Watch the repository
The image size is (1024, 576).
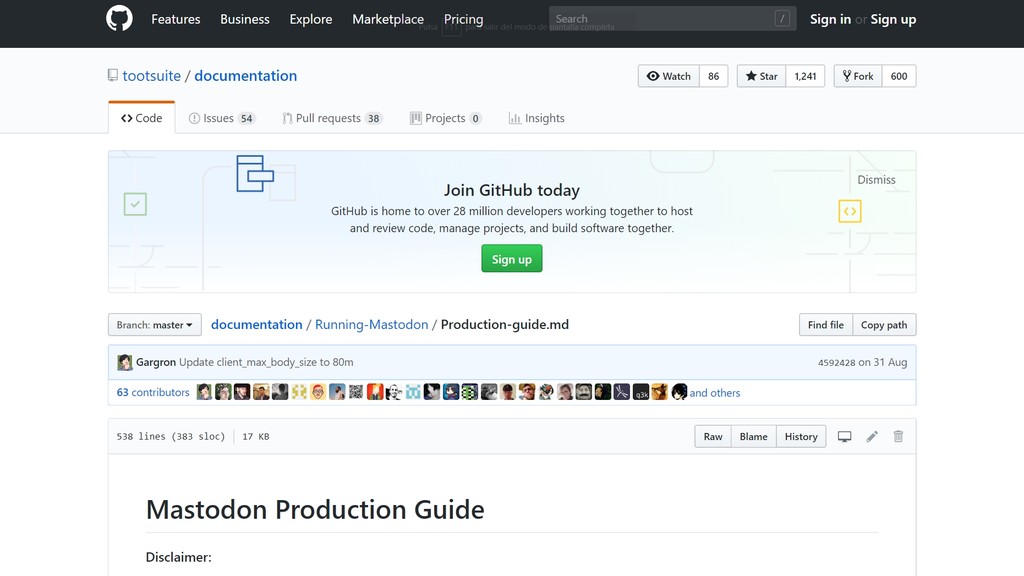coord(668,75)
